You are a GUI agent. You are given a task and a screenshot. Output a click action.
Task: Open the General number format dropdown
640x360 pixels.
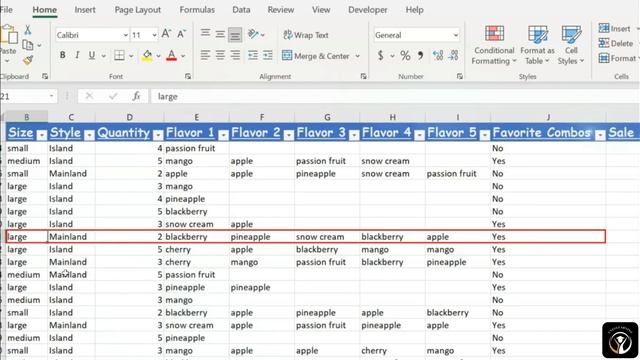[456, 35]
